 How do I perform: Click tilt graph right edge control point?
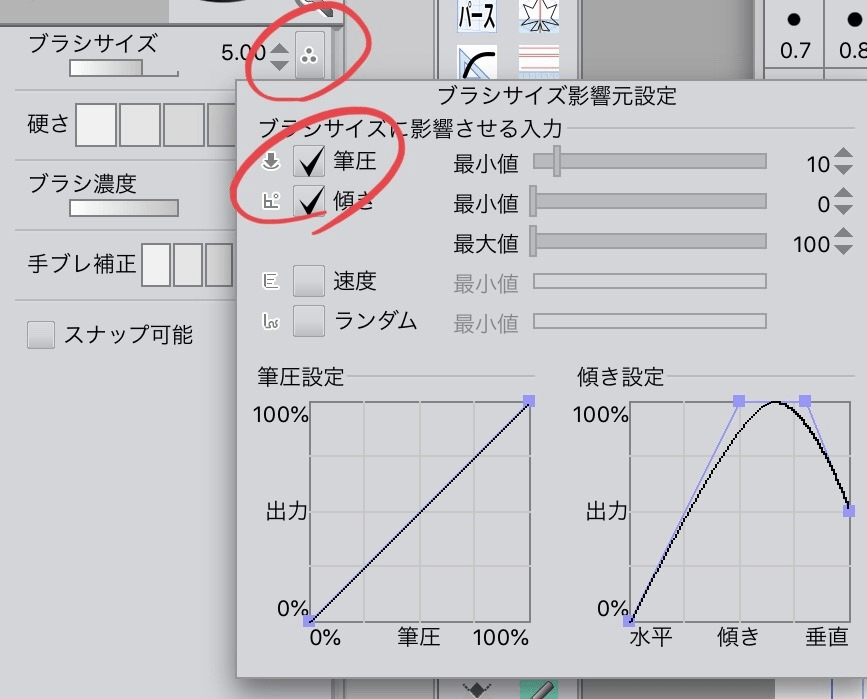[x=849, y=511]
